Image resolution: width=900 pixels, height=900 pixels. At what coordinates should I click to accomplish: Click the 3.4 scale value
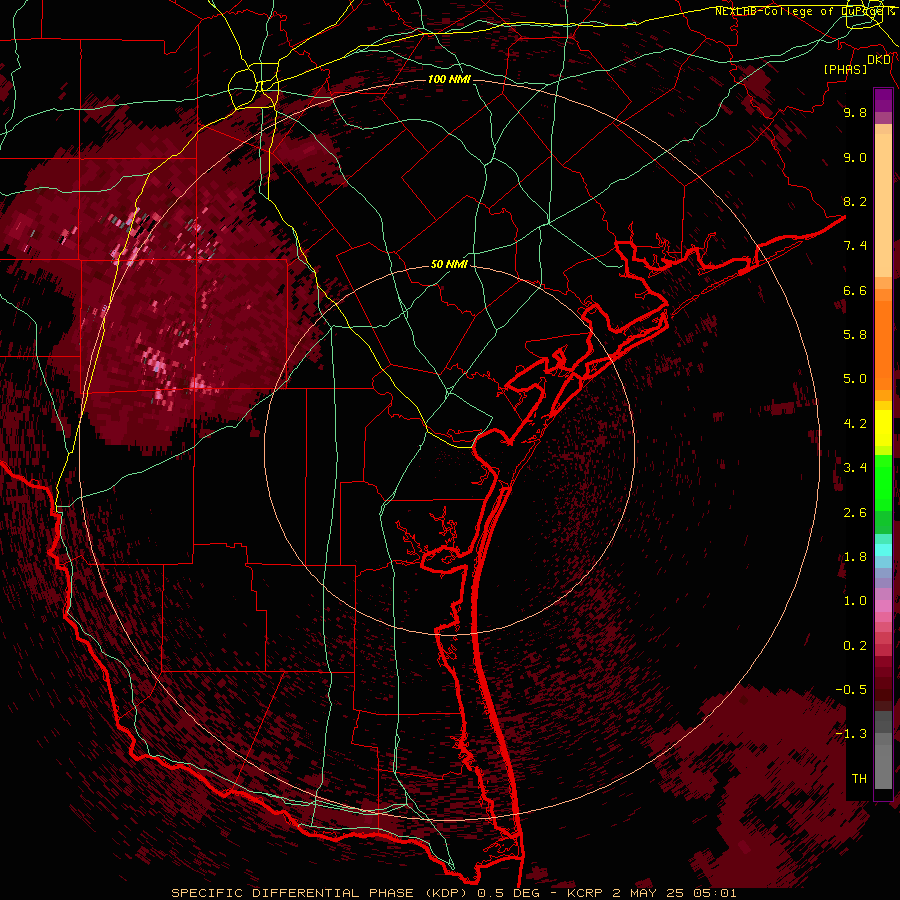[855, 468]
